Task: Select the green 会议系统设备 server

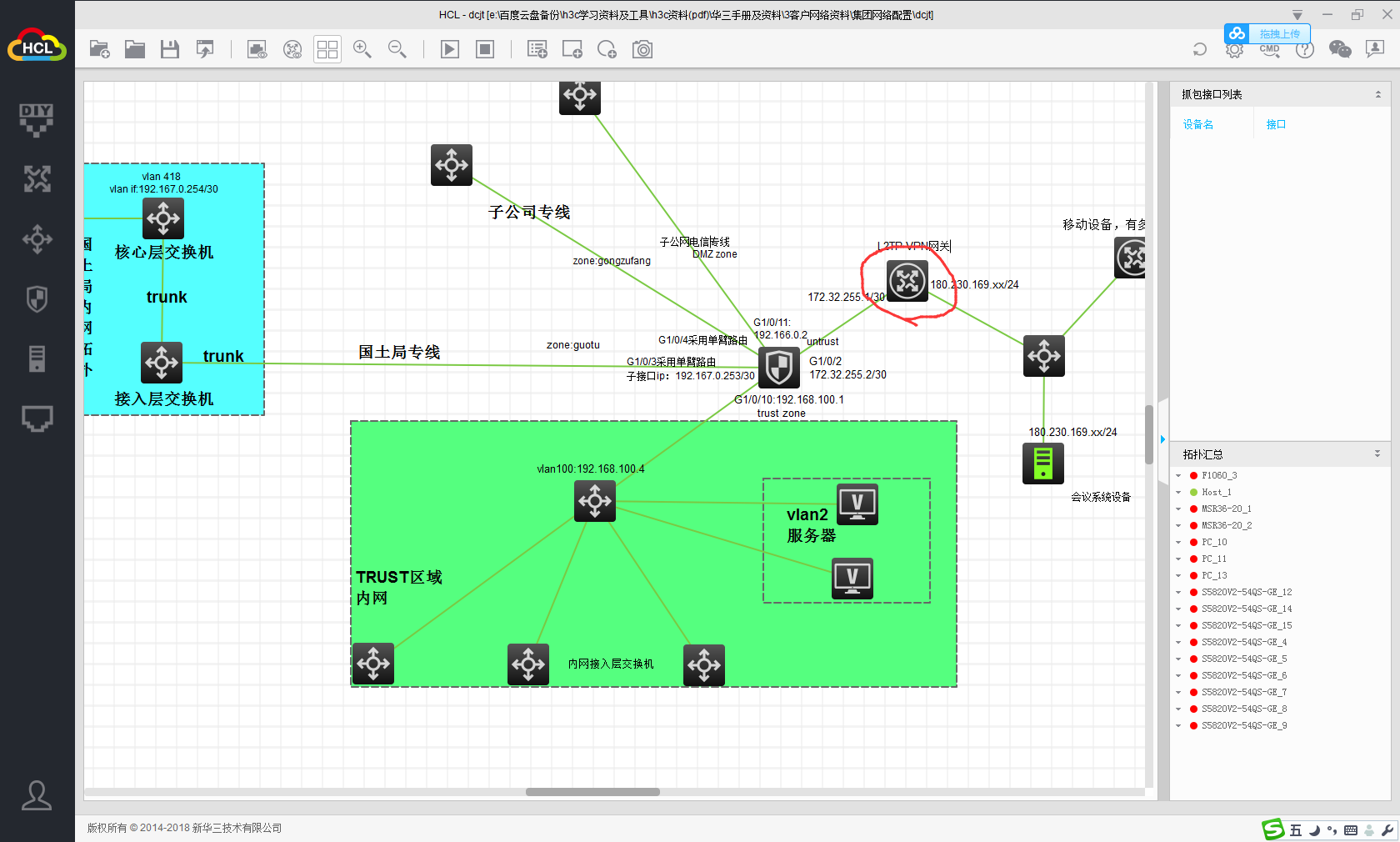Action: (x=1043, y=464)
